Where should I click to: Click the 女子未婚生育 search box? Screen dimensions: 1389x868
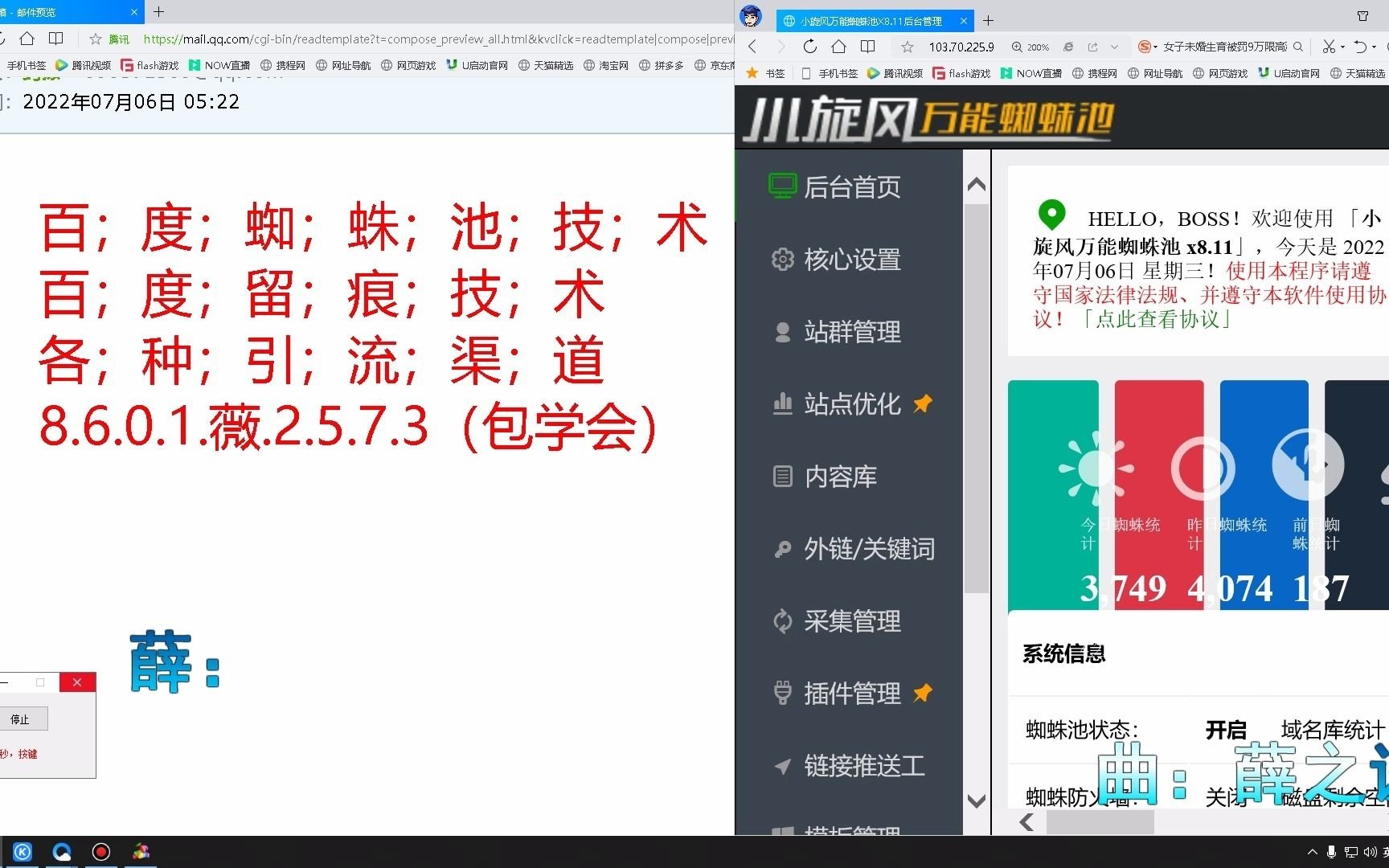coord(1224,47)
